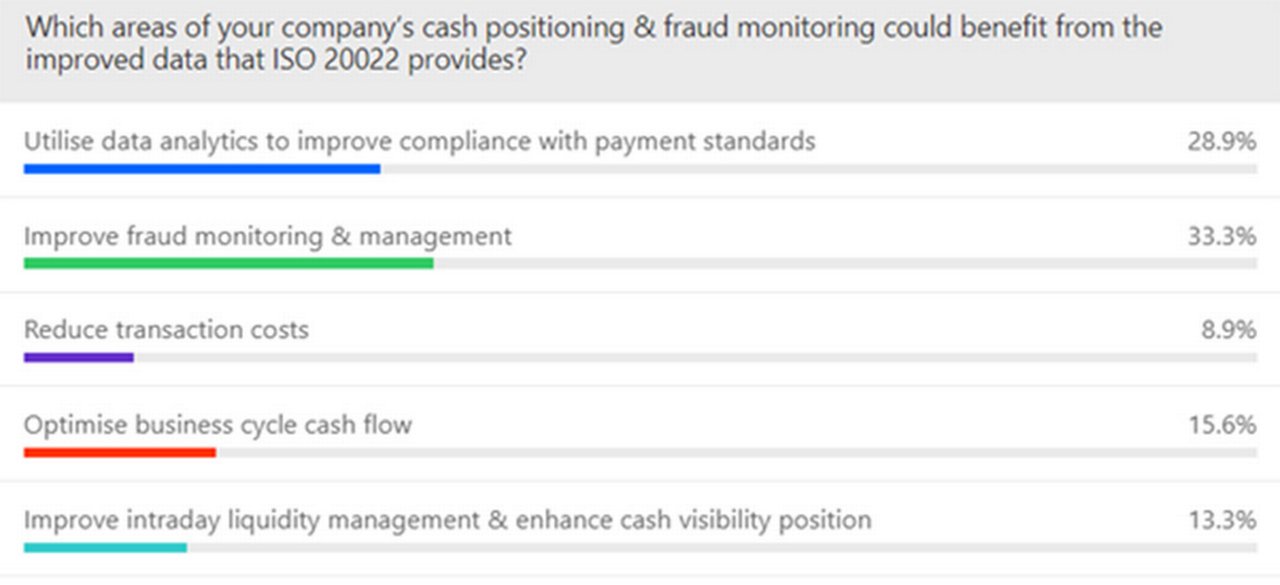Screen dimensions: 1280x585
Task: Click the 13.3% result value
Action: [x=1221, y=520]
